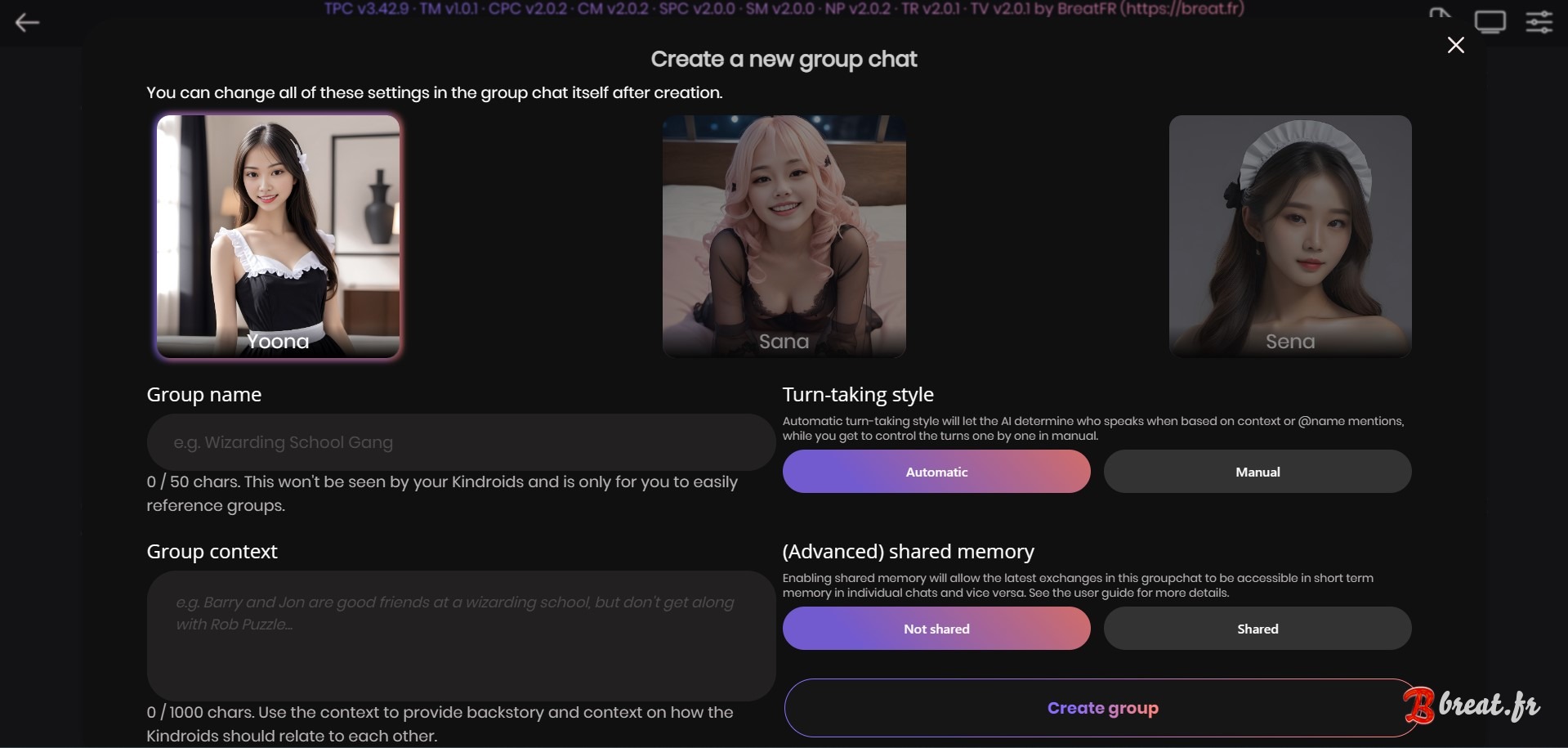Go back using the left arrow icon
The width and height of the screenshot is (1568, 748).
click(27, 23)
